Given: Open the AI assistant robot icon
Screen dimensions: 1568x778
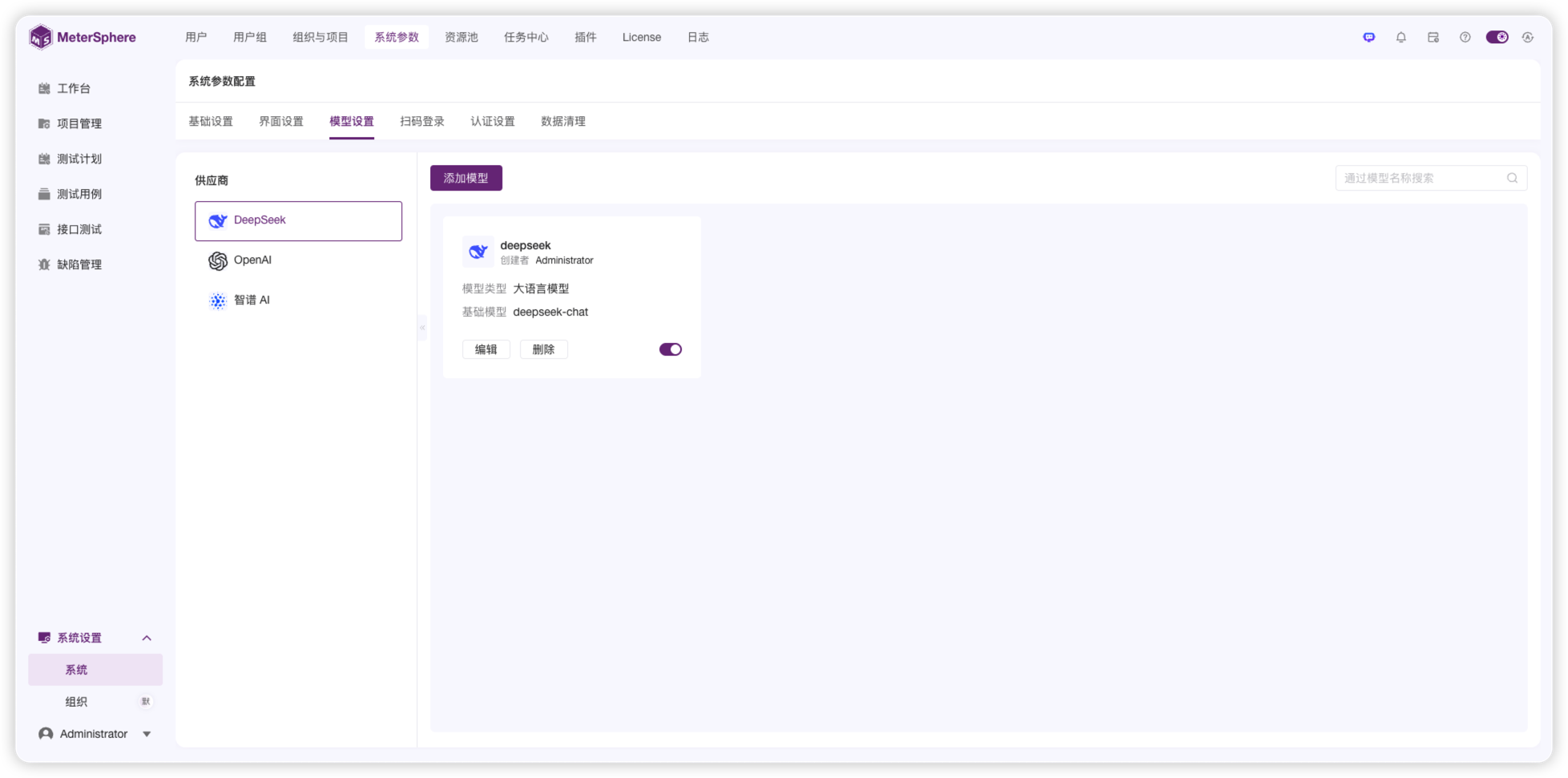Looking at the screenshot, I should [1369, 37].
